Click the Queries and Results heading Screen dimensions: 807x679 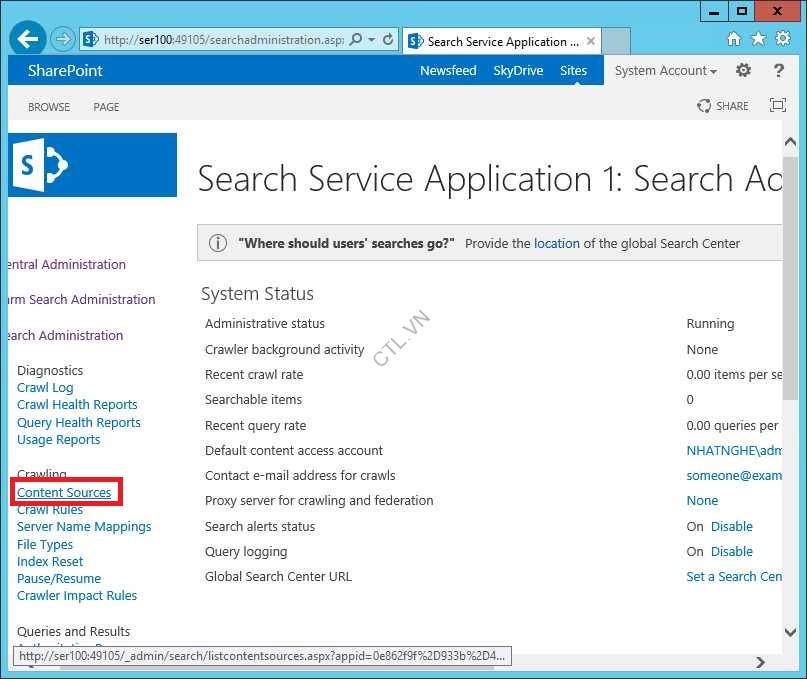tap(74, 632)
